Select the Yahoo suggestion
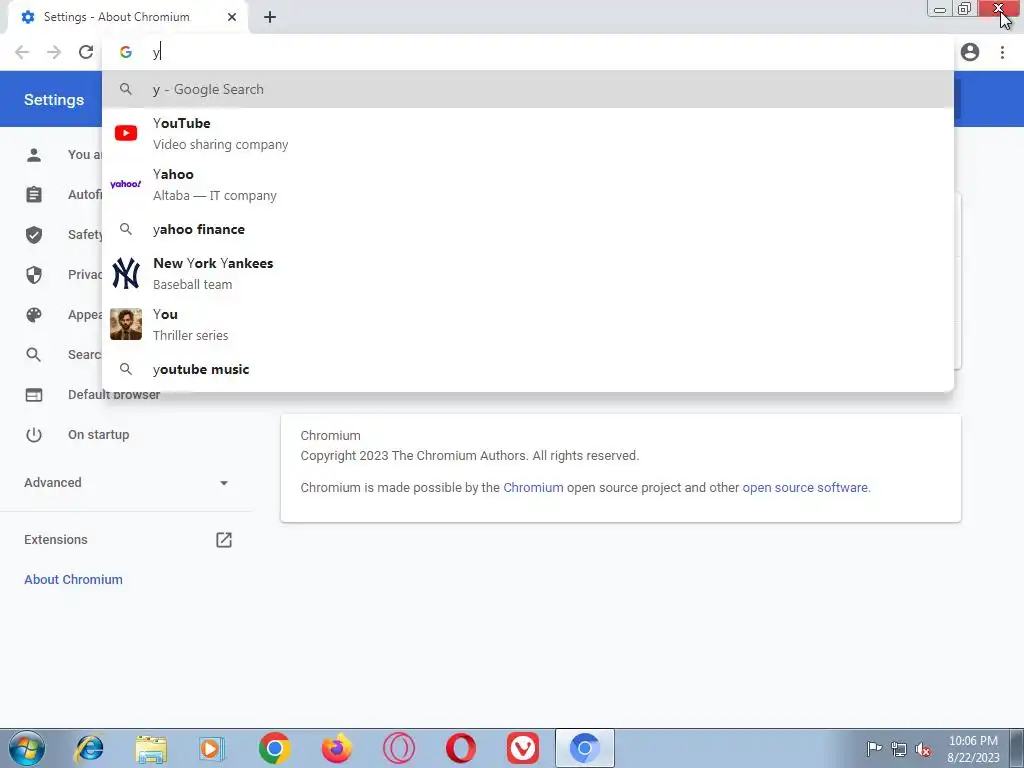 pyautogui.click(x=528, y=184)
